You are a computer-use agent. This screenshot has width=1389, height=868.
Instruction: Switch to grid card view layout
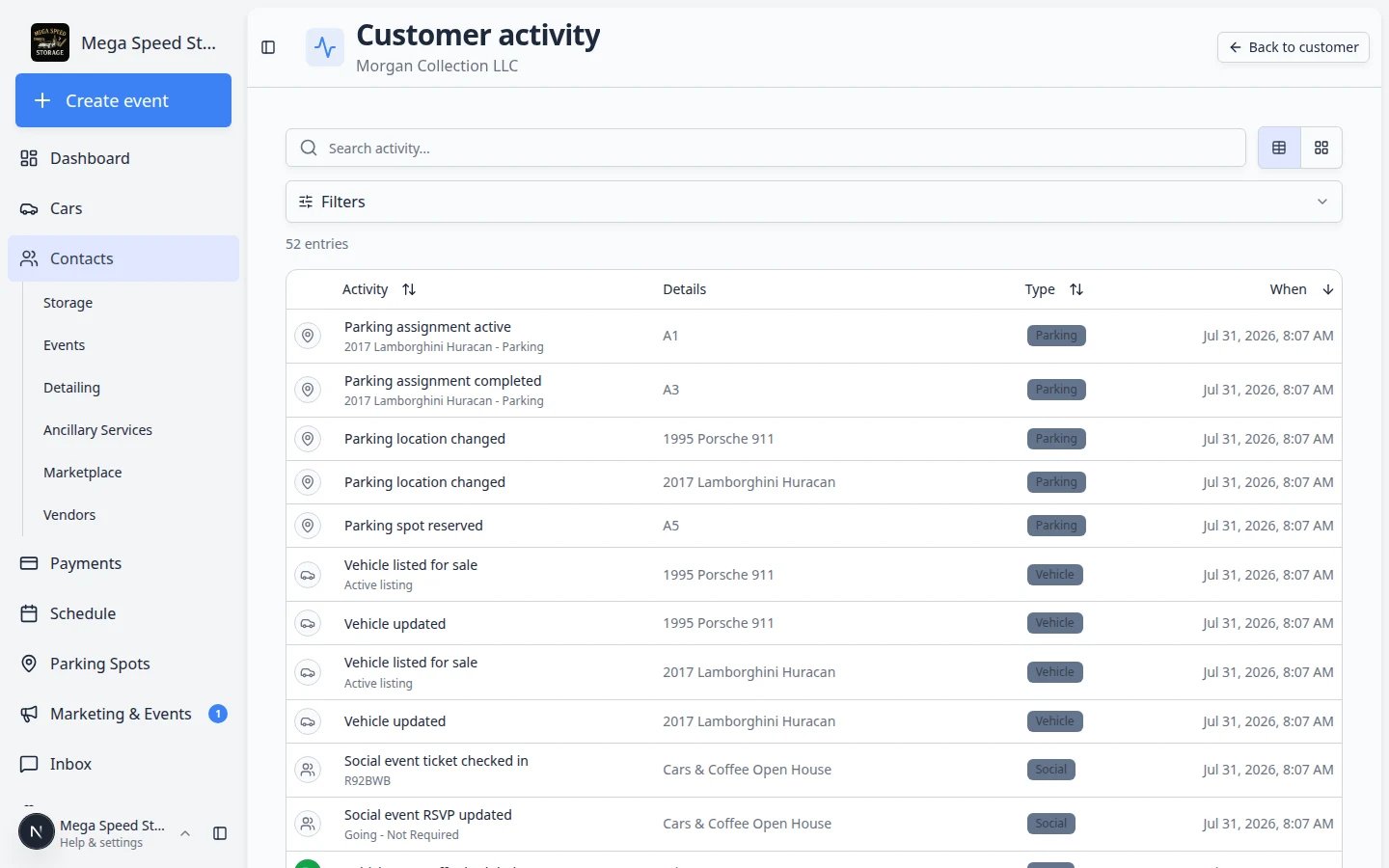pos(1321,148)
